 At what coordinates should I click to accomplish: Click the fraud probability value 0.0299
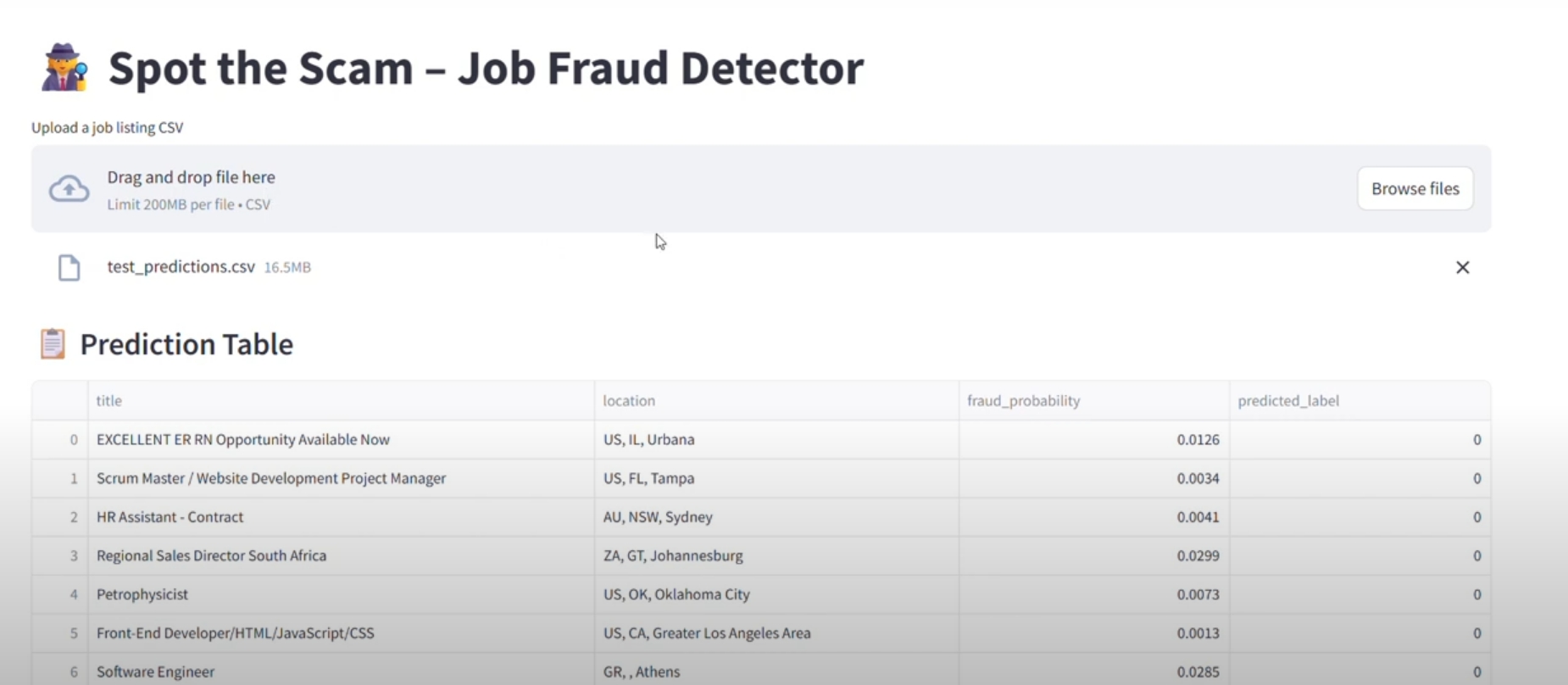click(x=1198, y=555)
